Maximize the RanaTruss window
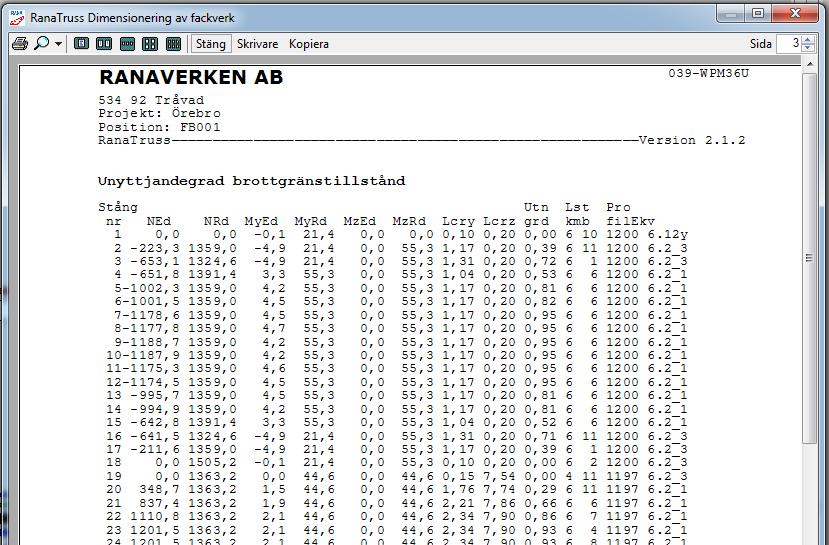 point(758,13)
